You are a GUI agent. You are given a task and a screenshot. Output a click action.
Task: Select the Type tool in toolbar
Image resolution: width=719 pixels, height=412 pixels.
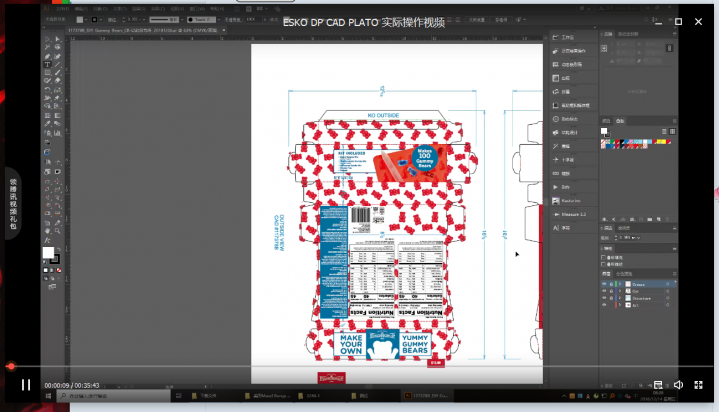[47, 65]
